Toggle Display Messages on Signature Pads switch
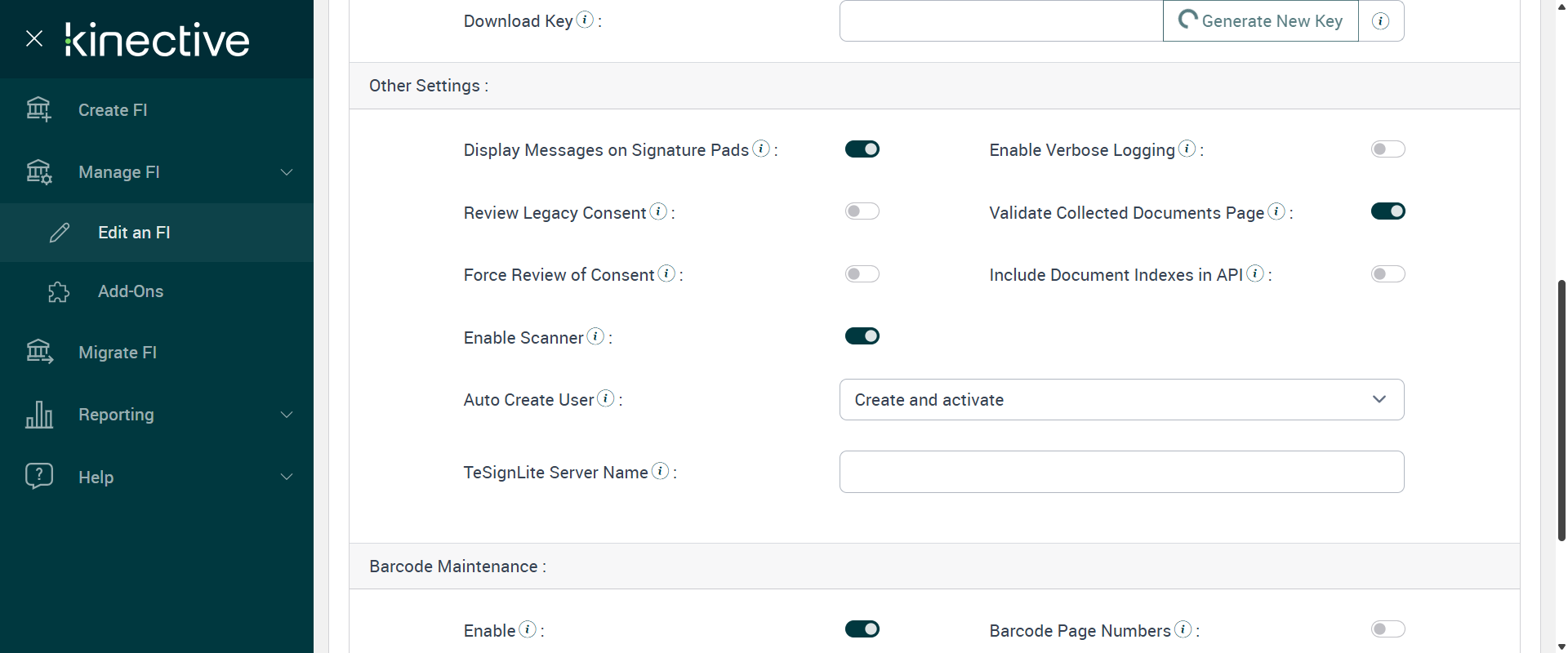The height and width of the screenshot is (653, 1568). [862, 149]
